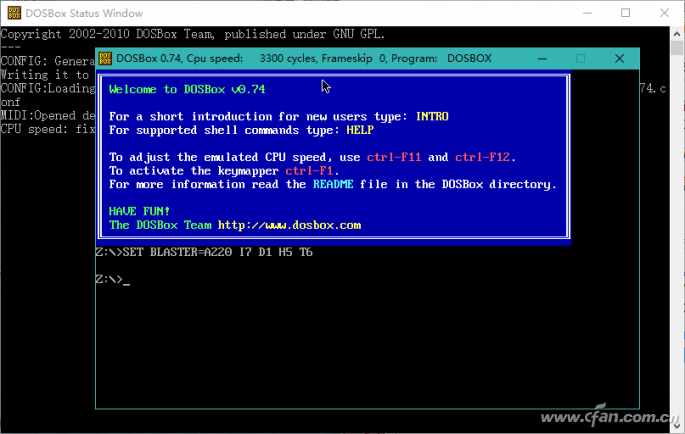Click the yellow HELP command text

[360, 130]
